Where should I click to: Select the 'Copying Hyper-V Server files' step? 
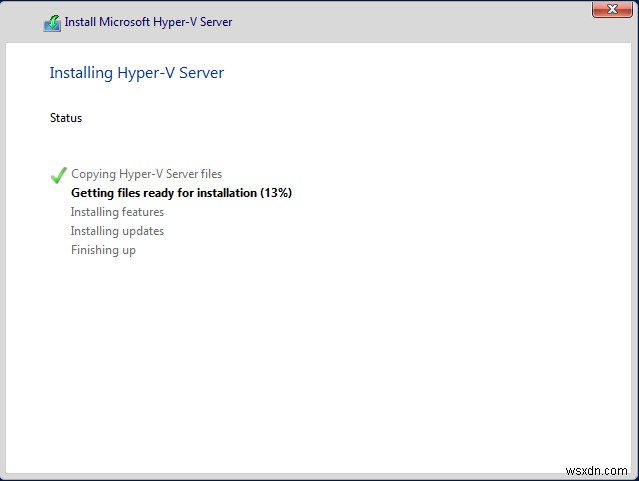[x=146, y=174]
